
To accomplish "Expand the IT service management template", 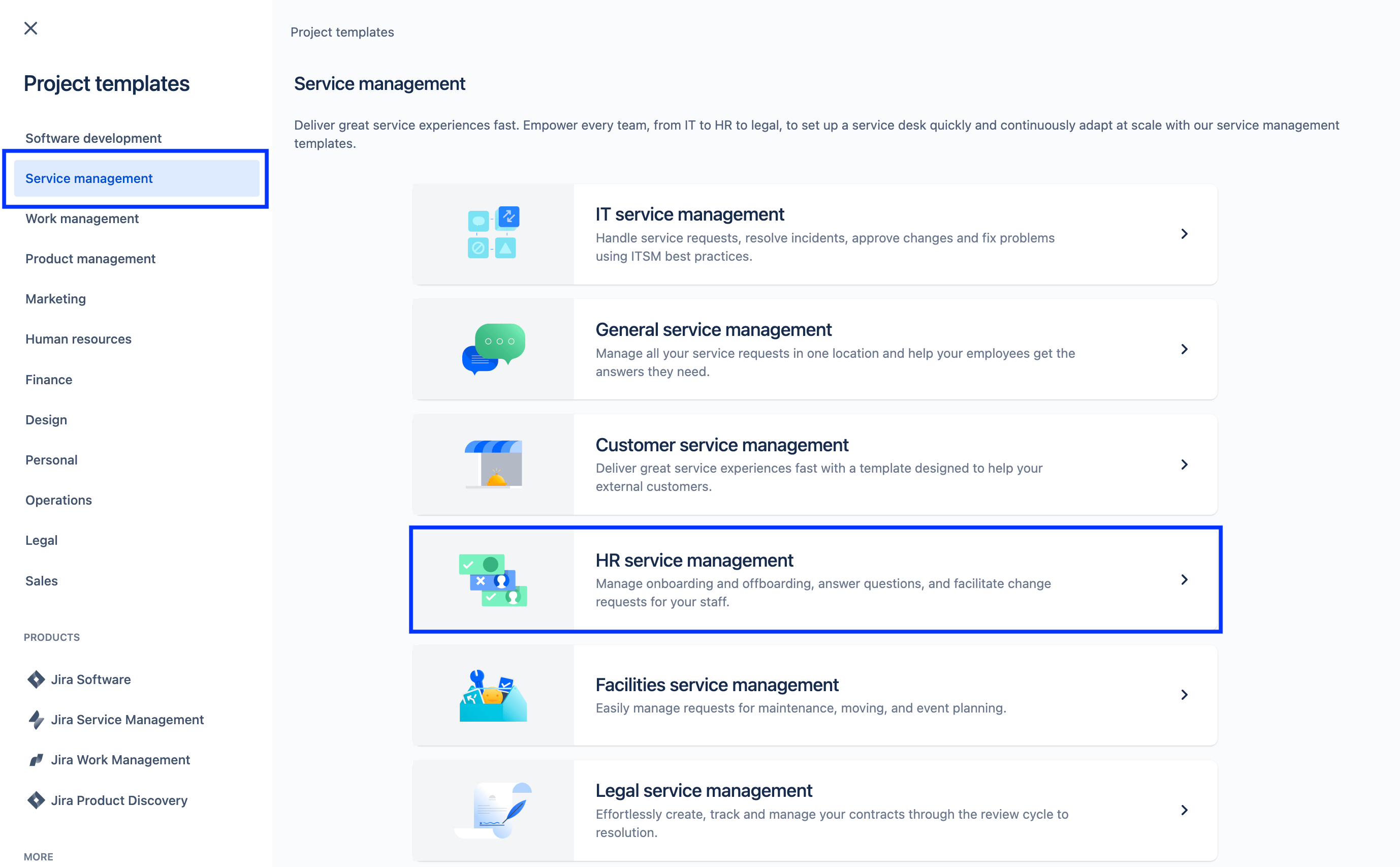I will pyautogui.click(x=1184, y=233).
